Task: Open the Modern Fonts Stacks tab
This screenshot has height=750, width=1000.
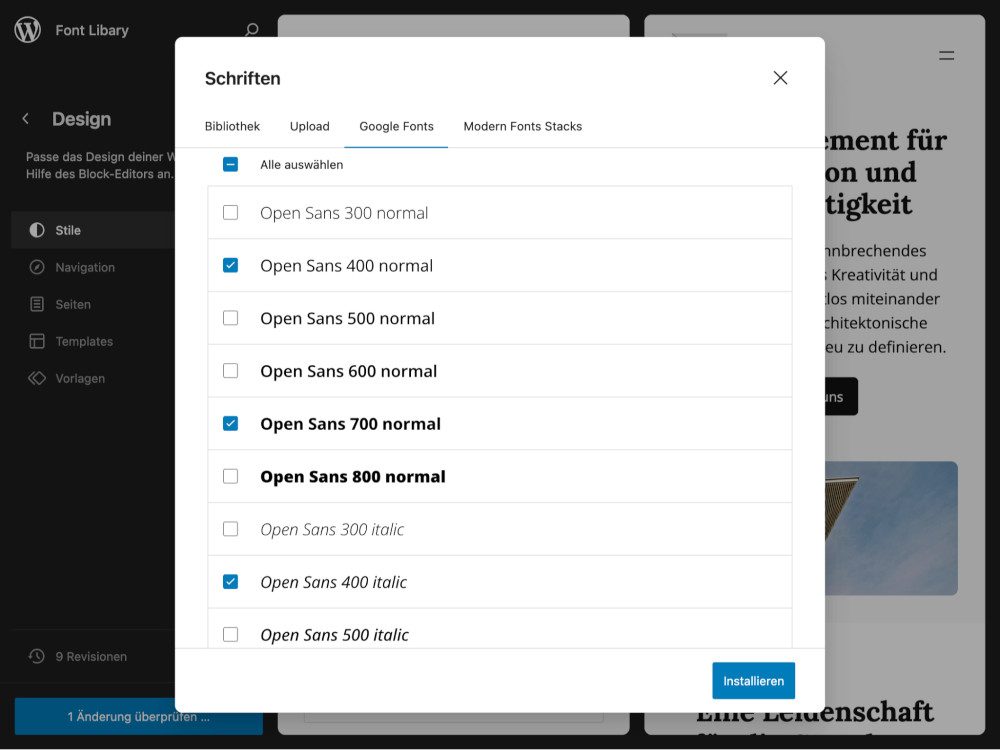Action: tap(522, 126)
